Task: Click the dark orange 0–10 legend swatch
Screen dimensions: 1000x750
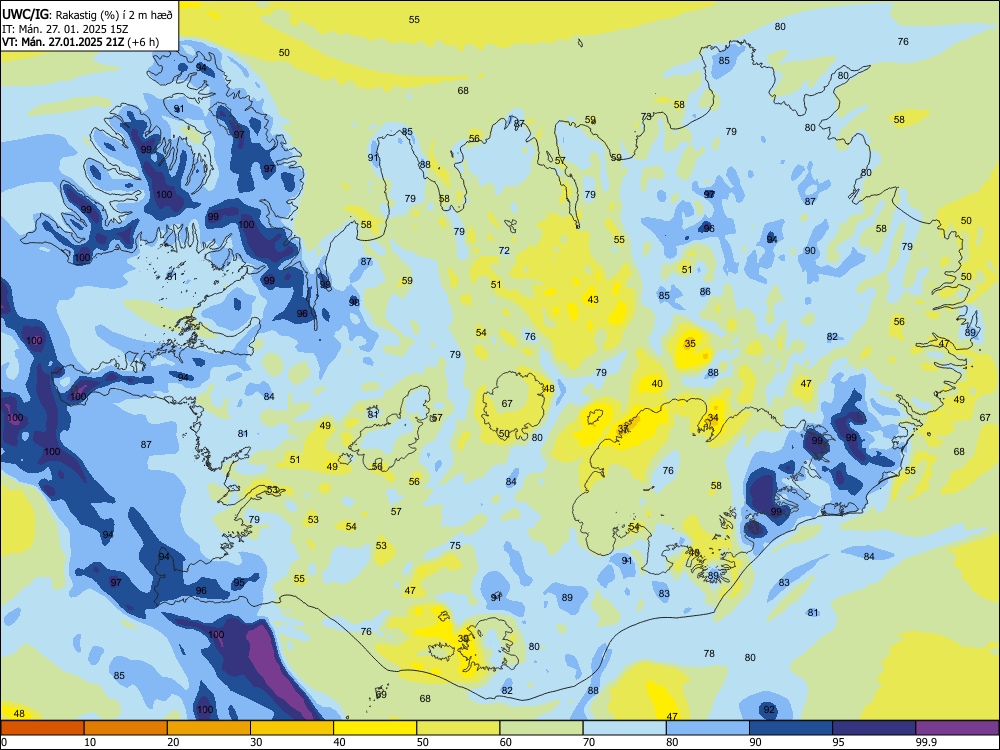Action: 42,728
